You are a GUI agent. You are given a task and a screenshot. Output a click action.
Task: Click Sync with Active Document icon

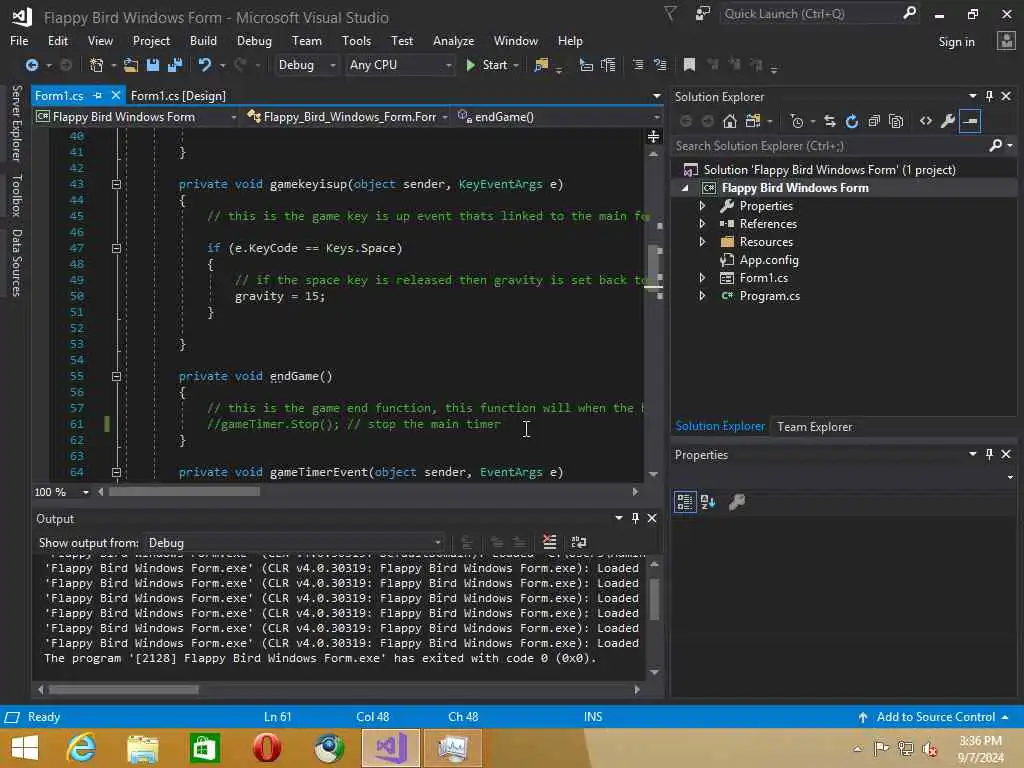click(829, 121)
